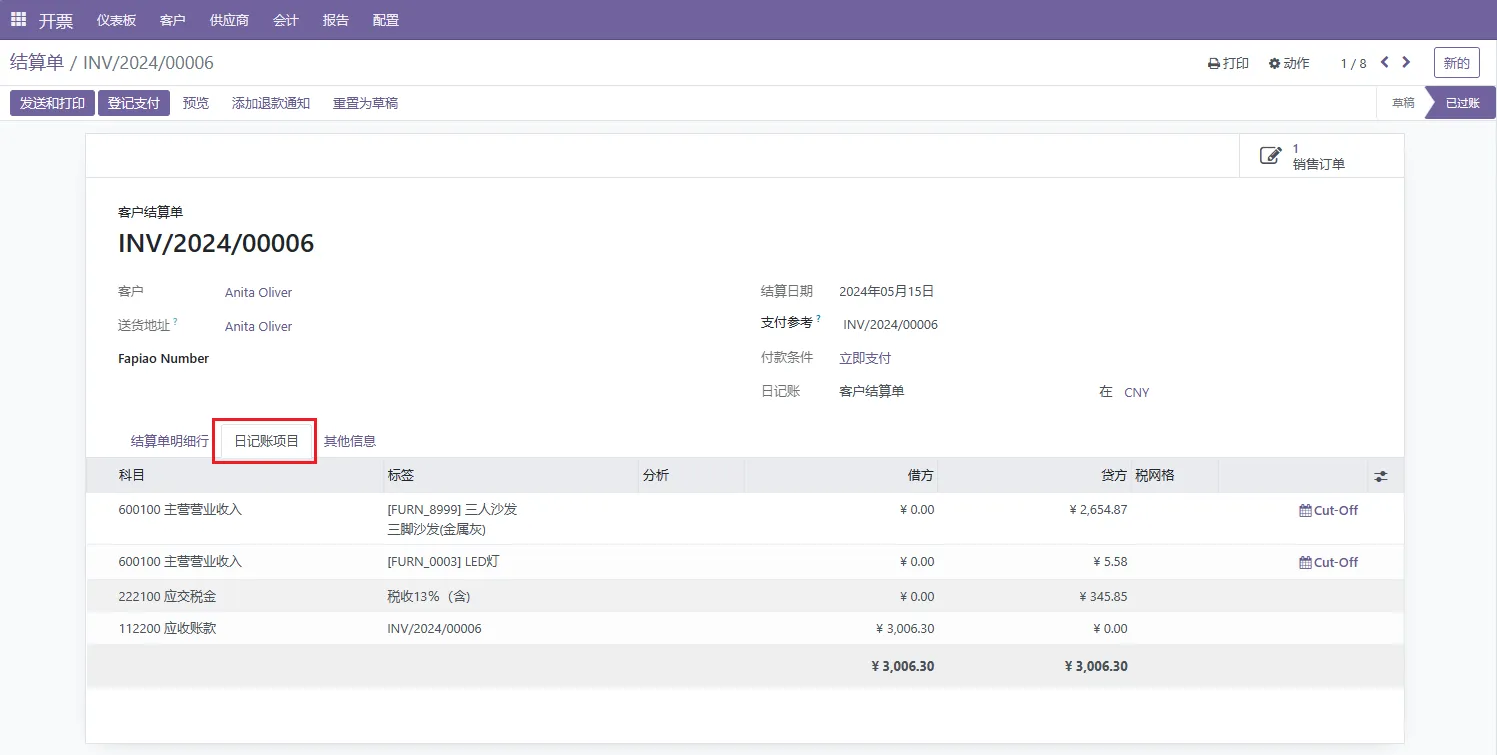Switch to 日记账项目 tab
1497x755 pixels.
266,441
